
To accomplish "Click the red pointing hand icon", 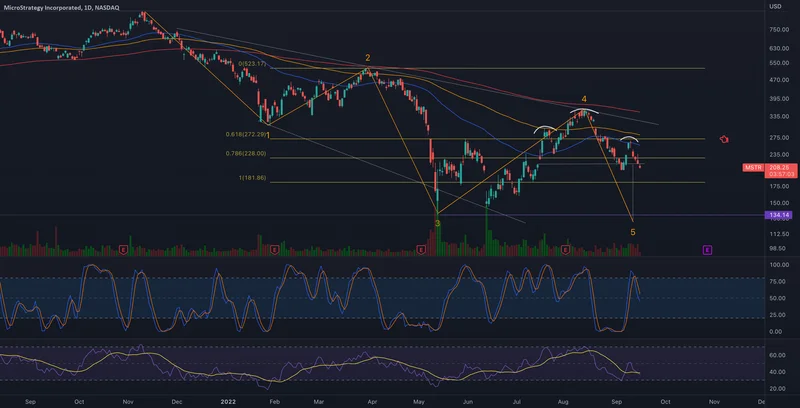I will click(724, 139).
